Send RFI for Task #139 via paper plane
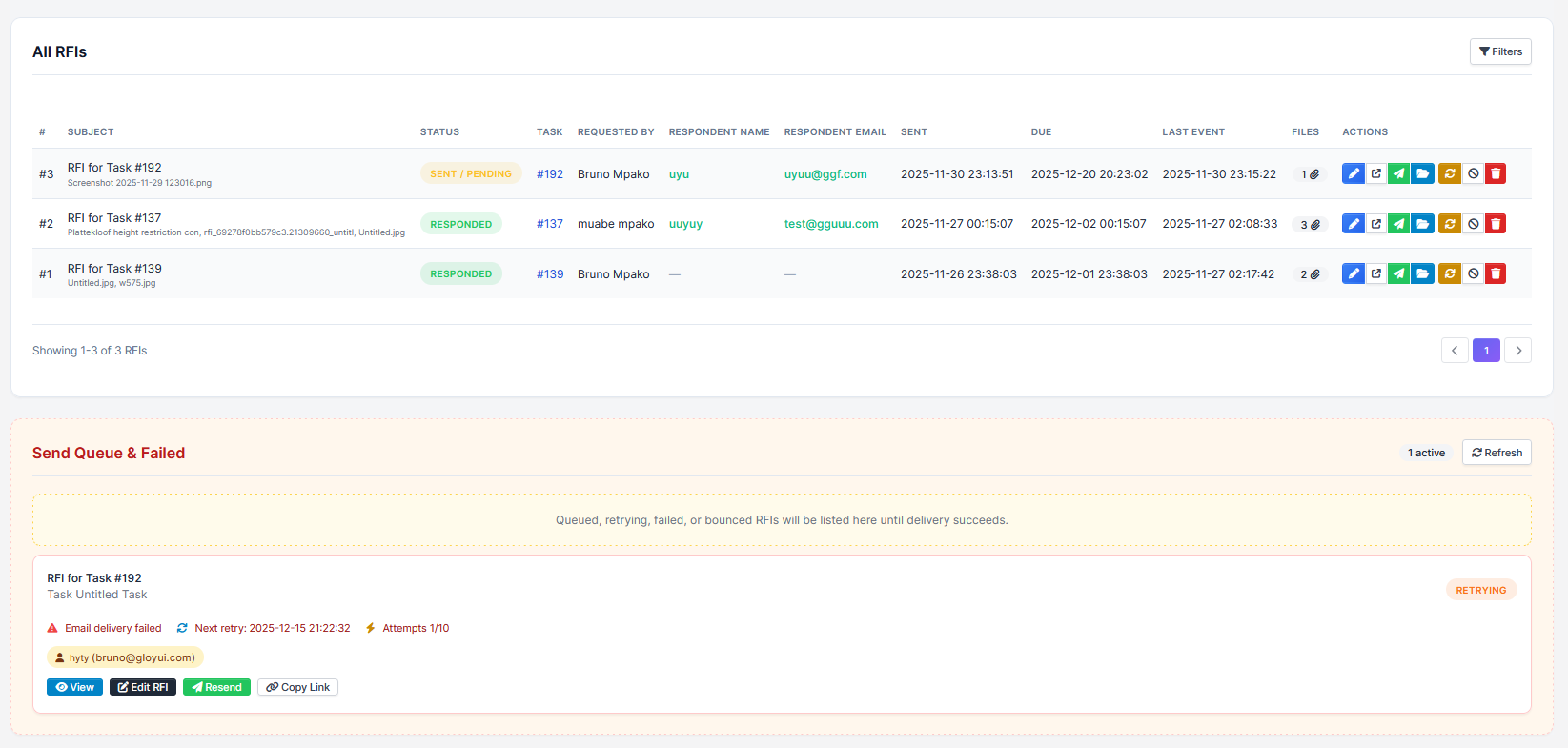The width and height of the screenshot is (1568, 748). pos(1398,273)
